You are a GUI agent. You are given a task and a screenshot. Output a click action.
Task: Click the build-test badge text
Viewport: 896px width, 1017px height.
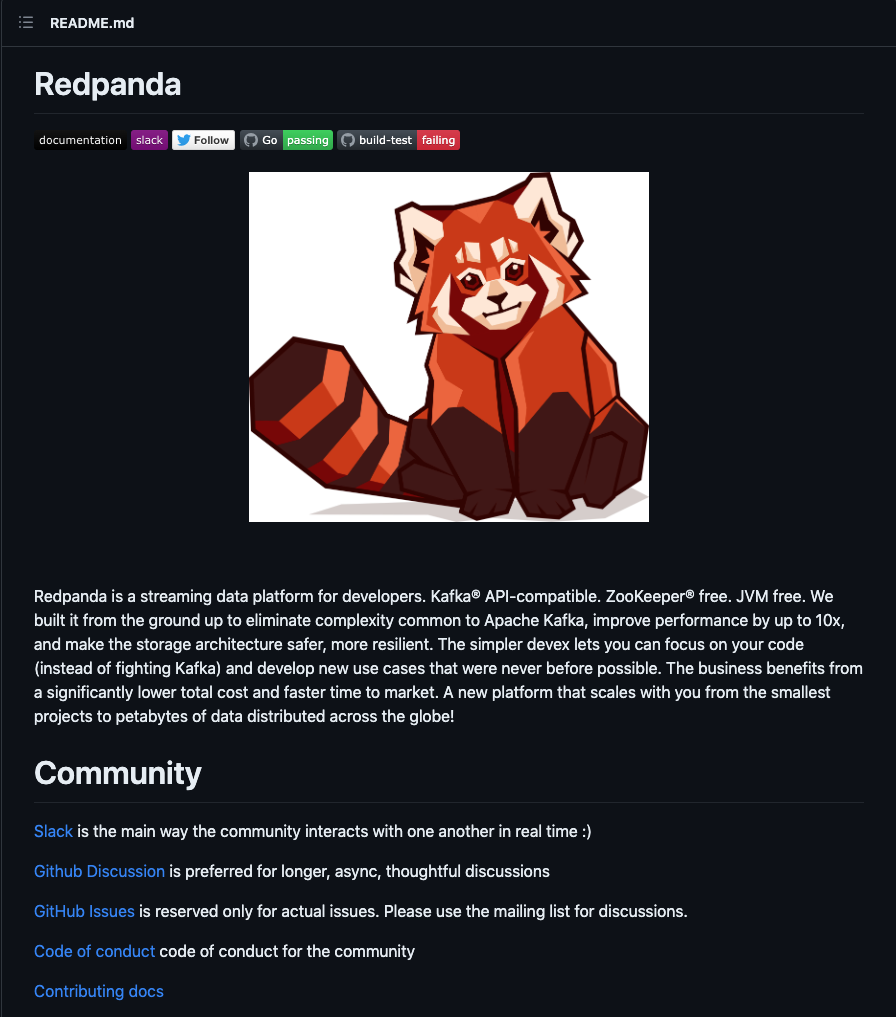coord(385,140)
